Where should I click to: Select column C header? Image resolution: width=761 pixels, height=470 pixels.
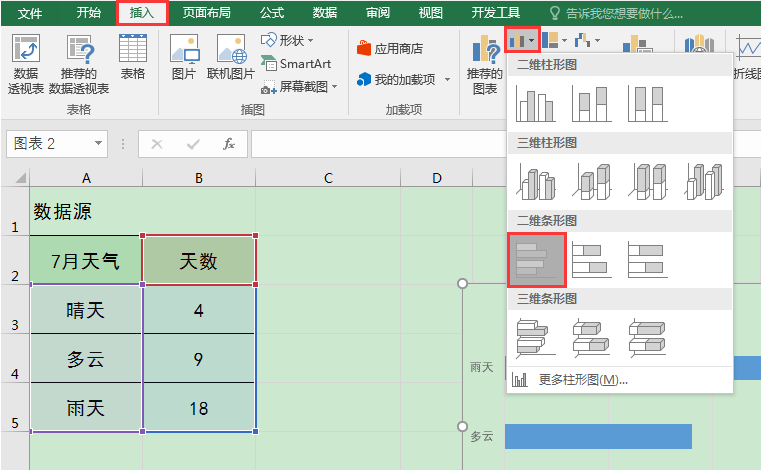pyautogui.click(x=328, y=178)
